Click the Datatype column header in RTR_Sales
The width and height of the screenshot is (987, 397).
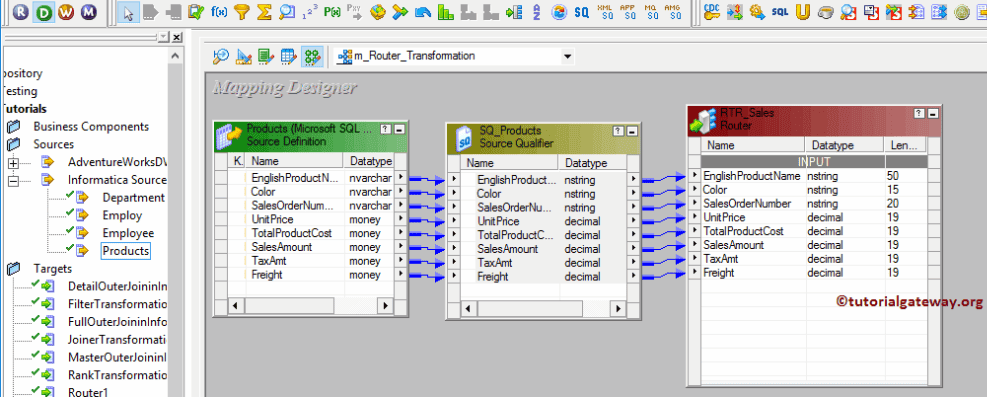tap(845, 145)
